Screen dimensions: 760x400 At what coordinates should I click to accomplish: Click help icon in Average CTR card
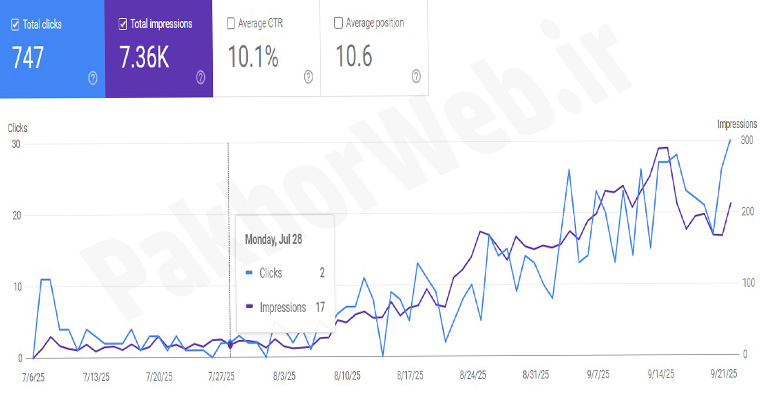308,77
